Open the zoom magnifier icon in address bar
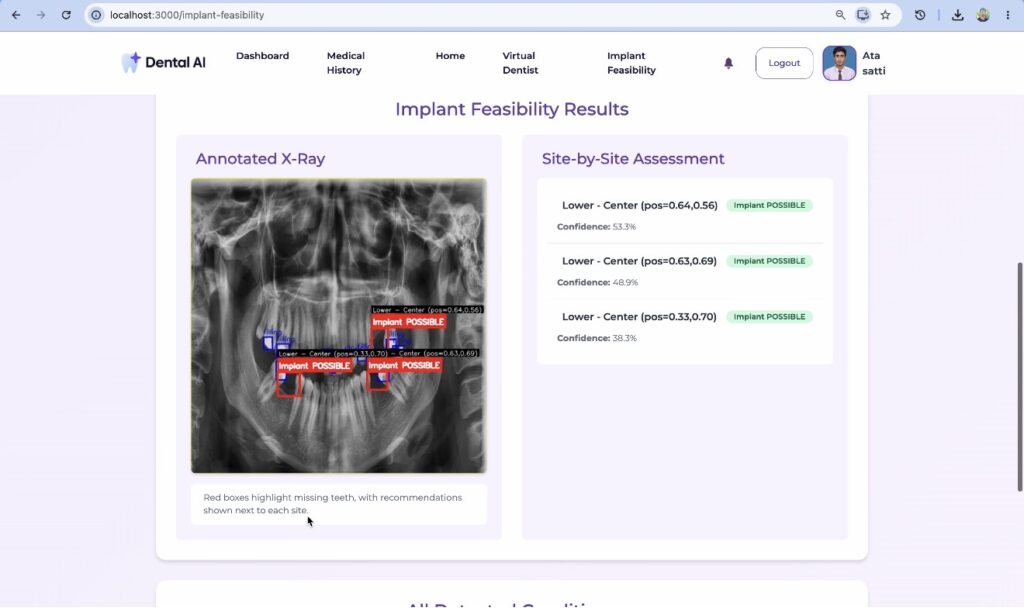 tap(840, 15)
